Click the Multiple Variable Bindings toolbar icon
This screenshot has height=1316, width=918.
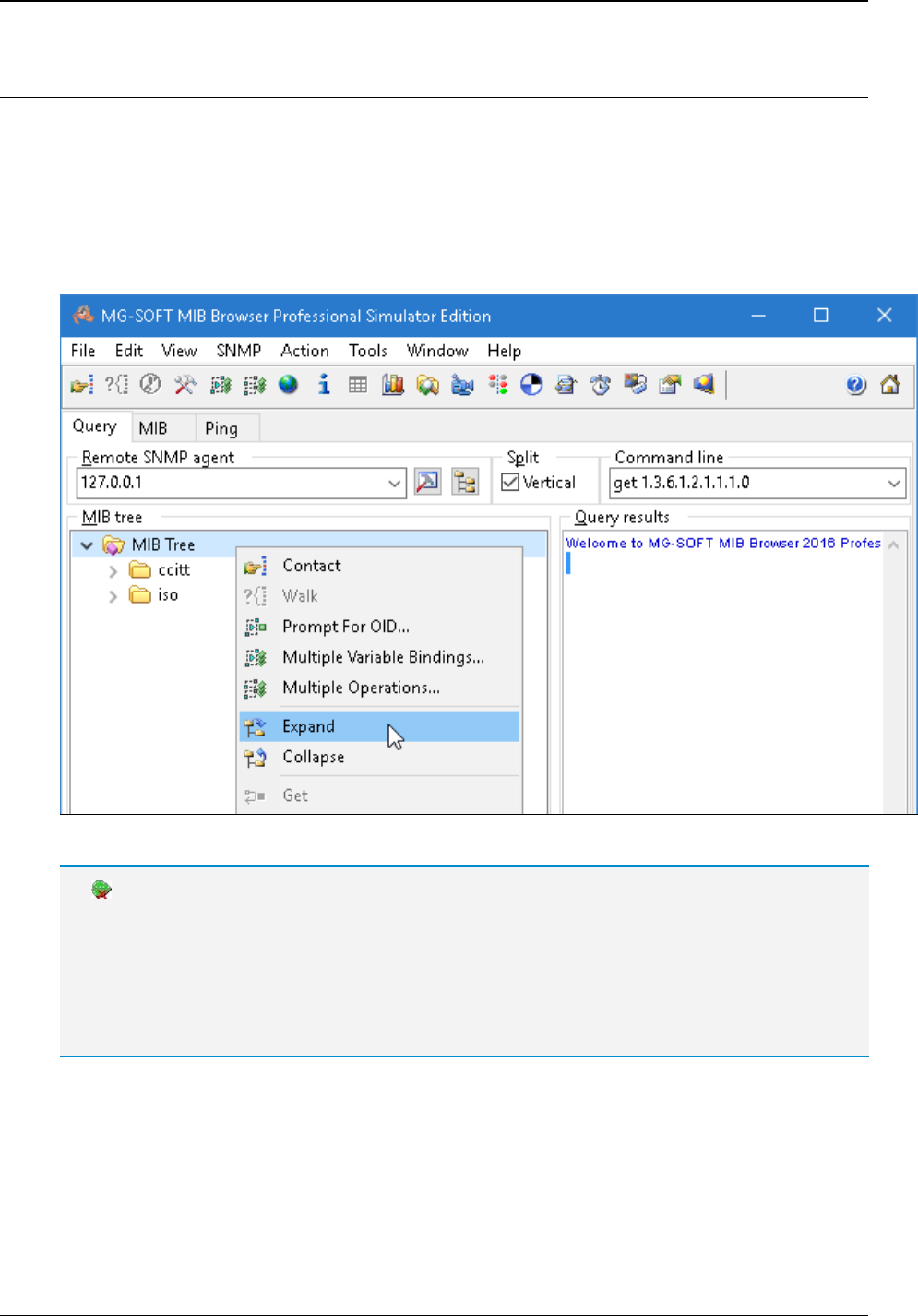pyautogui.click(x=220, y=385)
